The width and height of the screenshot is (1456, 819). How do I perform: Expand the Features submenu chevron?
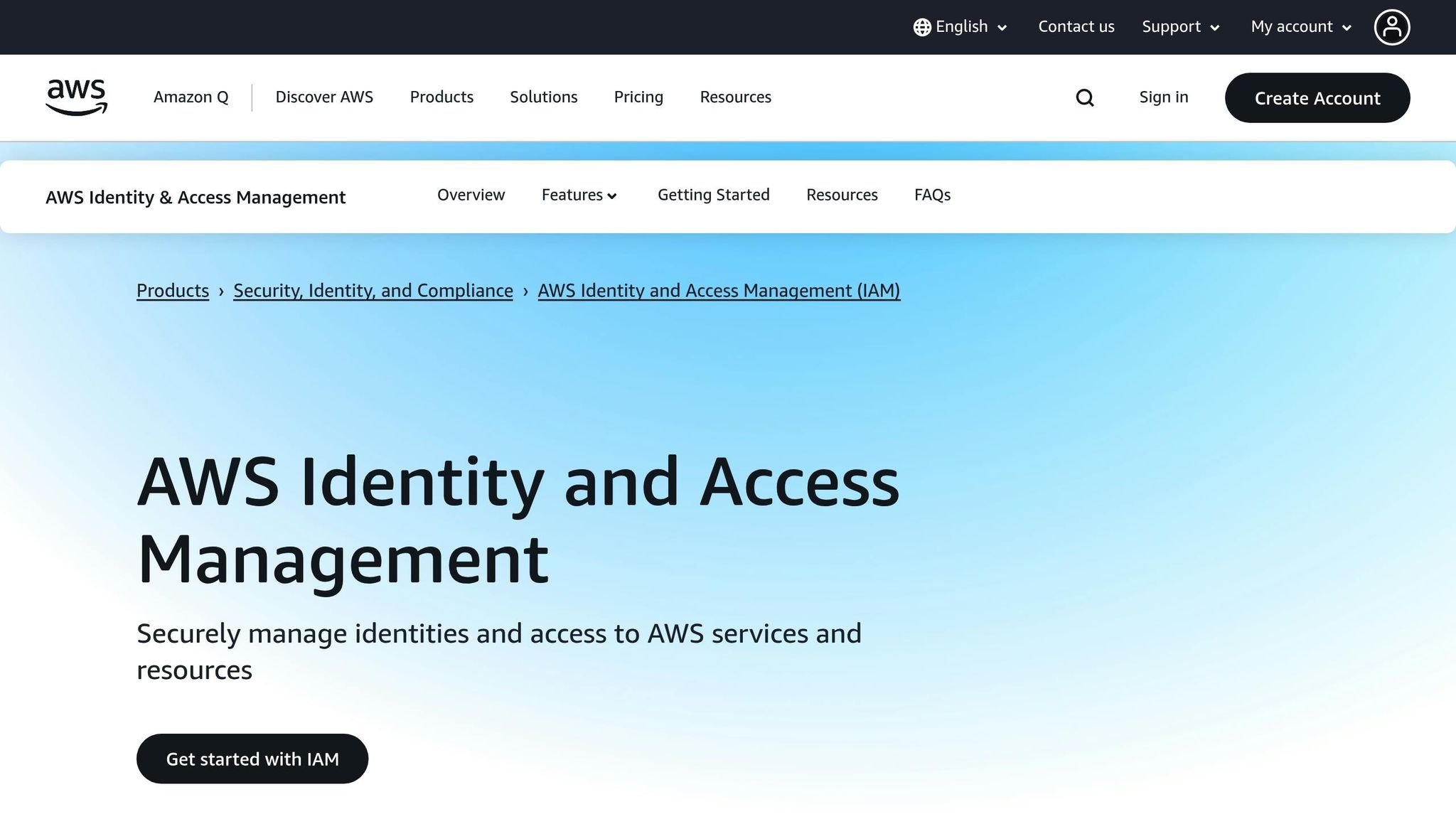(612, 196)
